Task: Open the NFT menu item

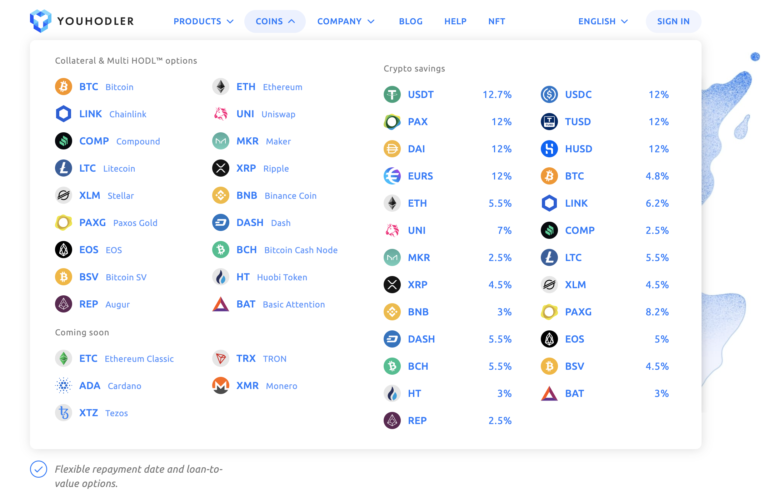Action: tap(496, 22)
